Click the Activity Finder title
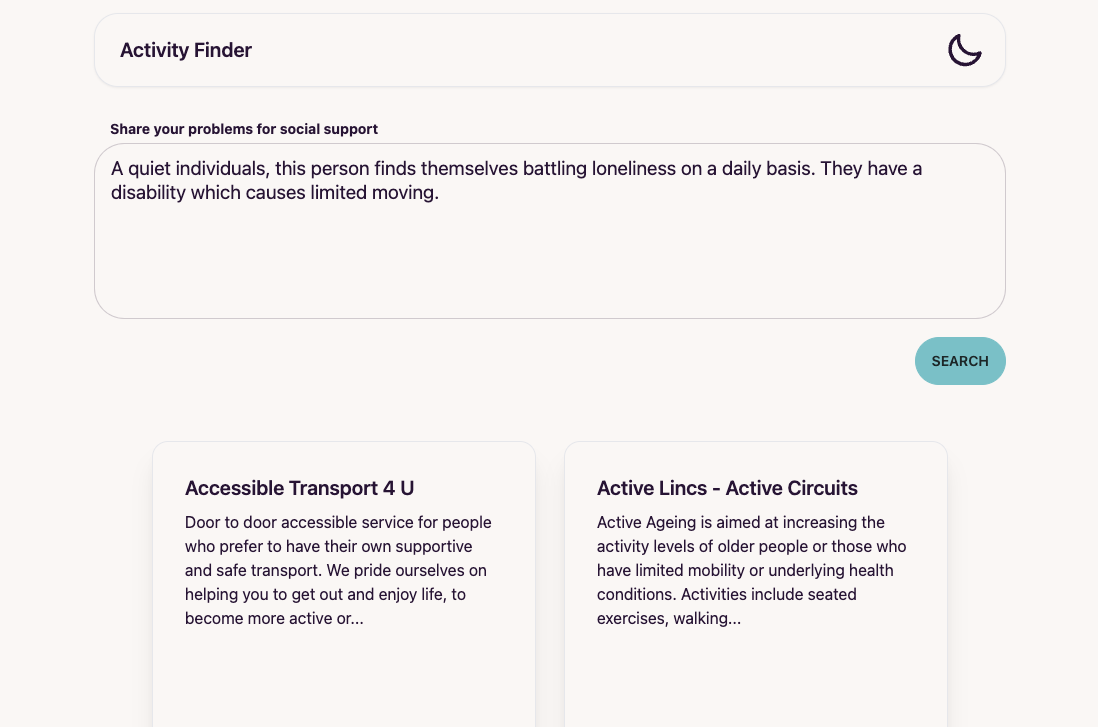Image resolution: width=1098 pixels, height=727 pixels. point(186,50)
